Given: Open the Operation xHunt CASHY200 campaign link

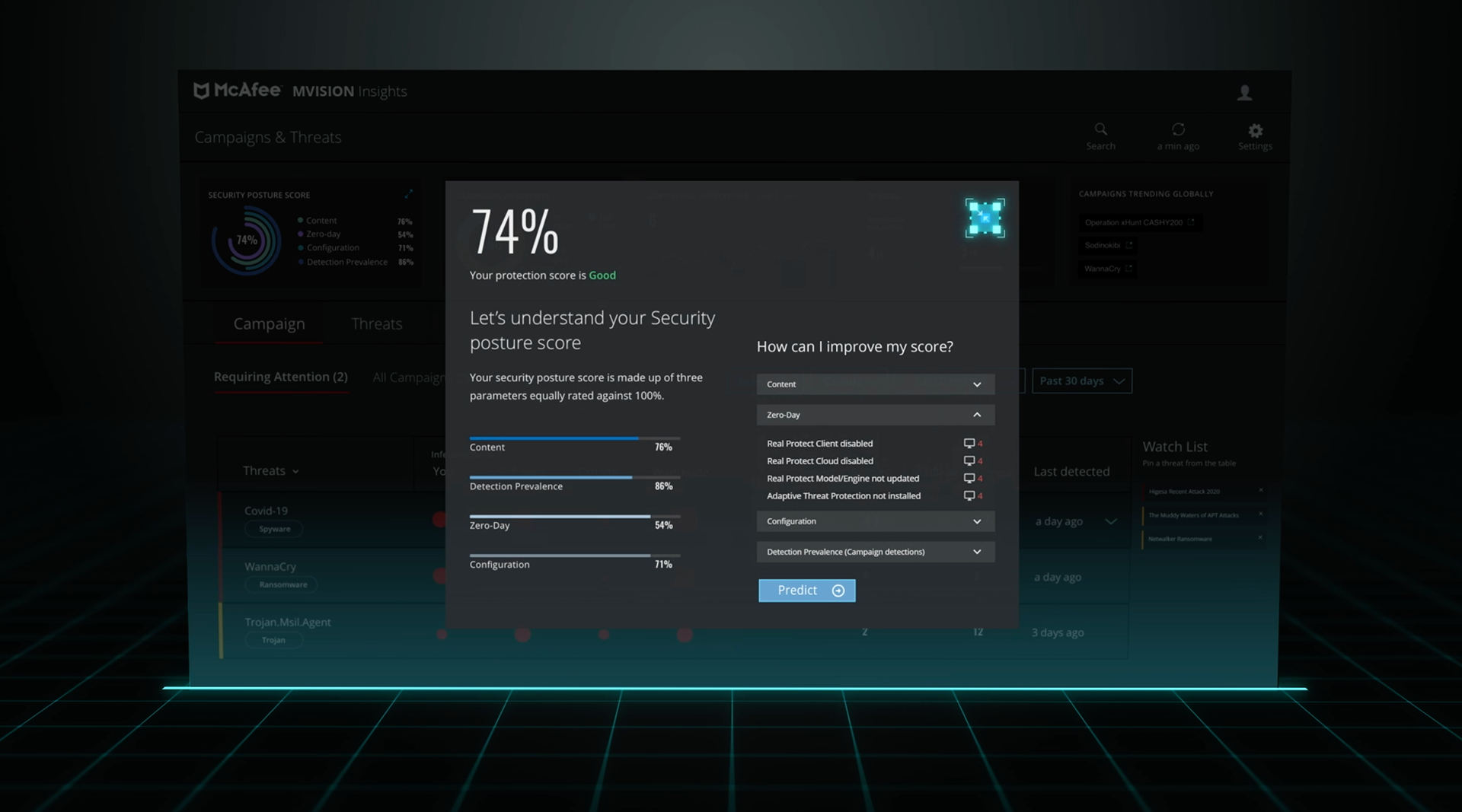Looking at the screenshot, I should pos(1139,222).
